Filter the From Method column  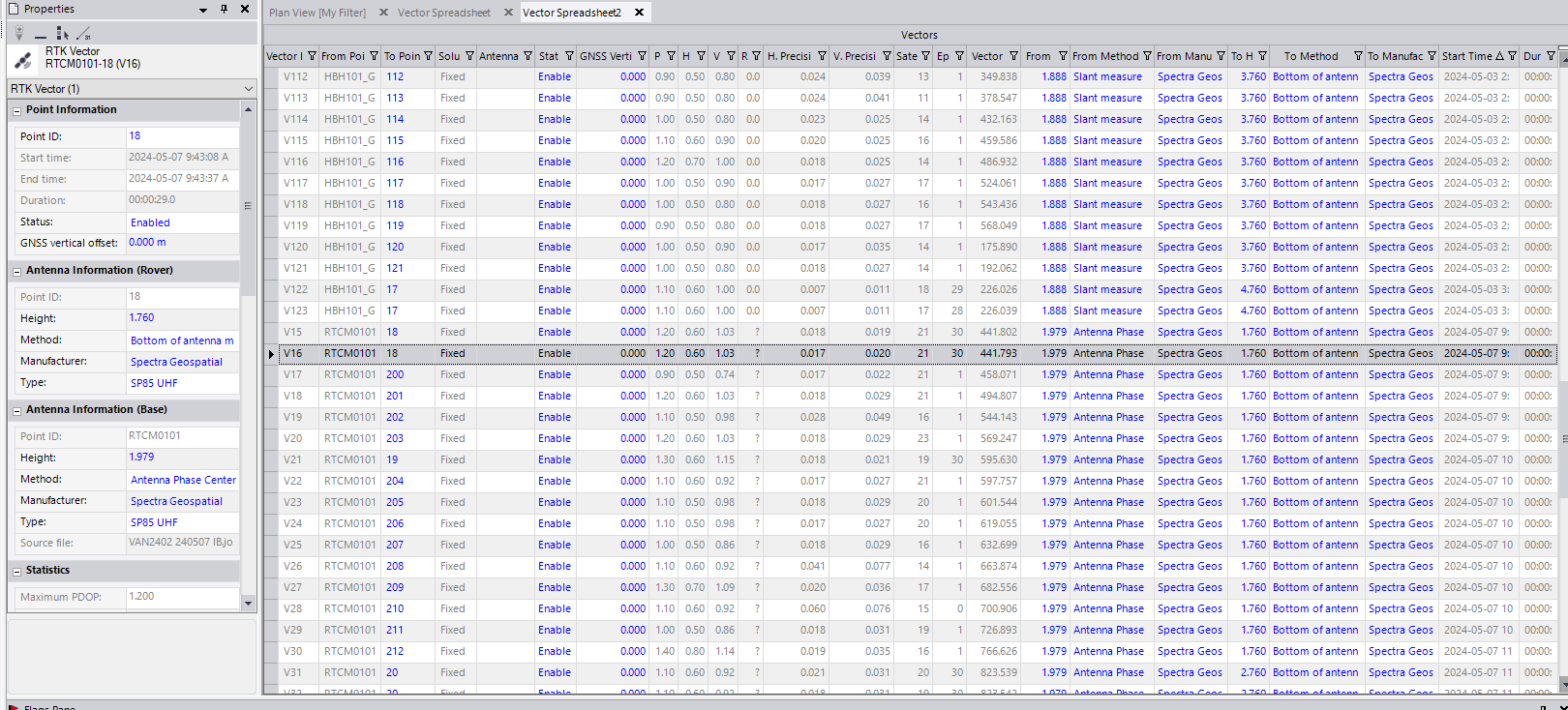(x=1147, y=56)
